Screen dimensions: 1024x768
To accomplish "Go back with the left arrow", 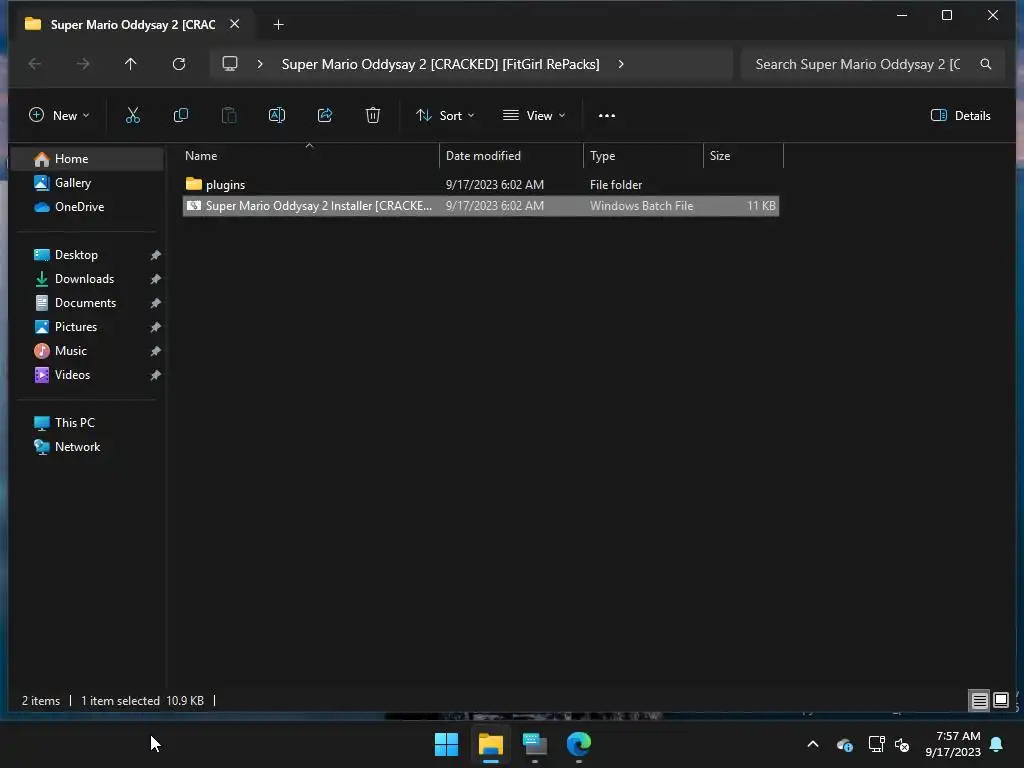I will 35,64.
